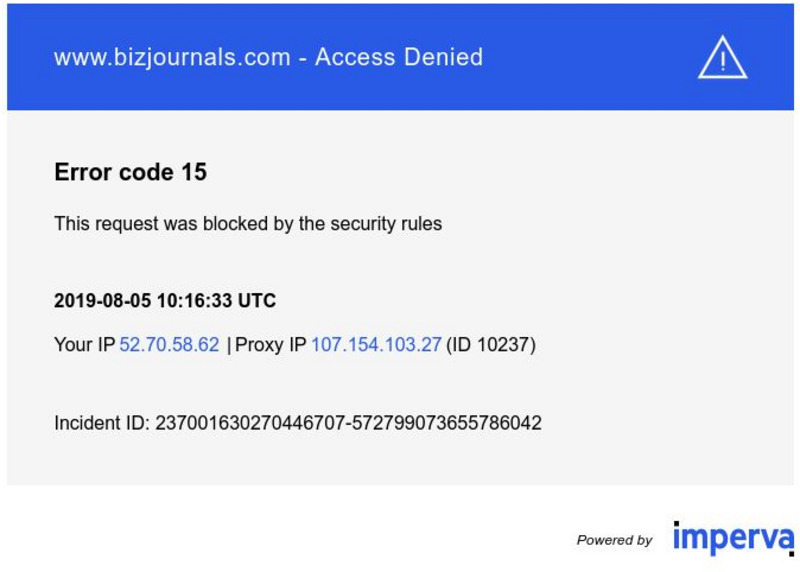Screen dimensions: 800x572
Task: Click the "Your IP" label
Action: [84, 345]
